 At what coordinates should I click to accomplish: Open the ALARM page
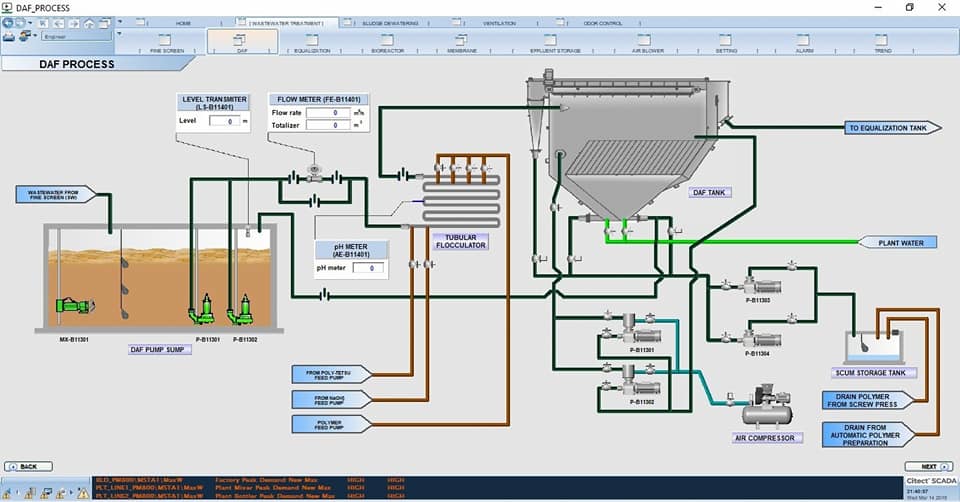tap(804, 43)
